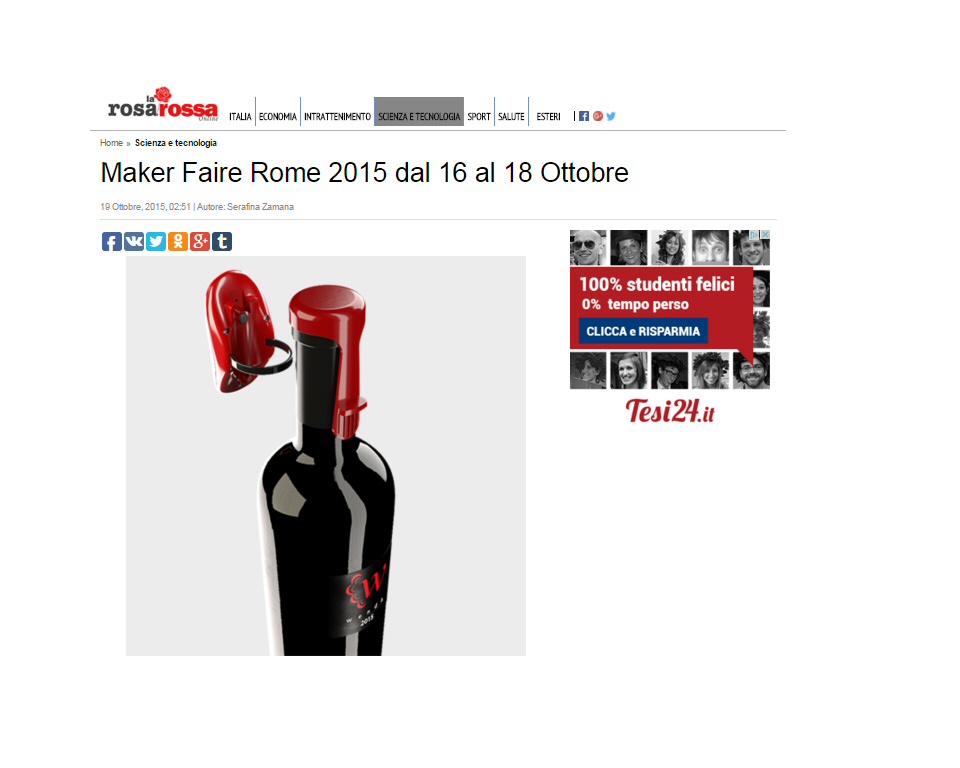The image size is (960, 768).
Task: Go to Economia section
Action: click(277, 116)
